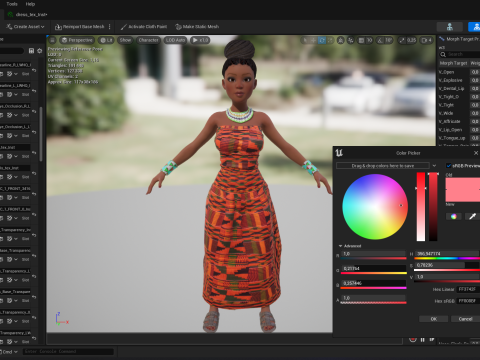Image resolution: width=480 pixels, height=360 pixels.
Task: Close the Color Picker dialog
Action: point(476,153)
